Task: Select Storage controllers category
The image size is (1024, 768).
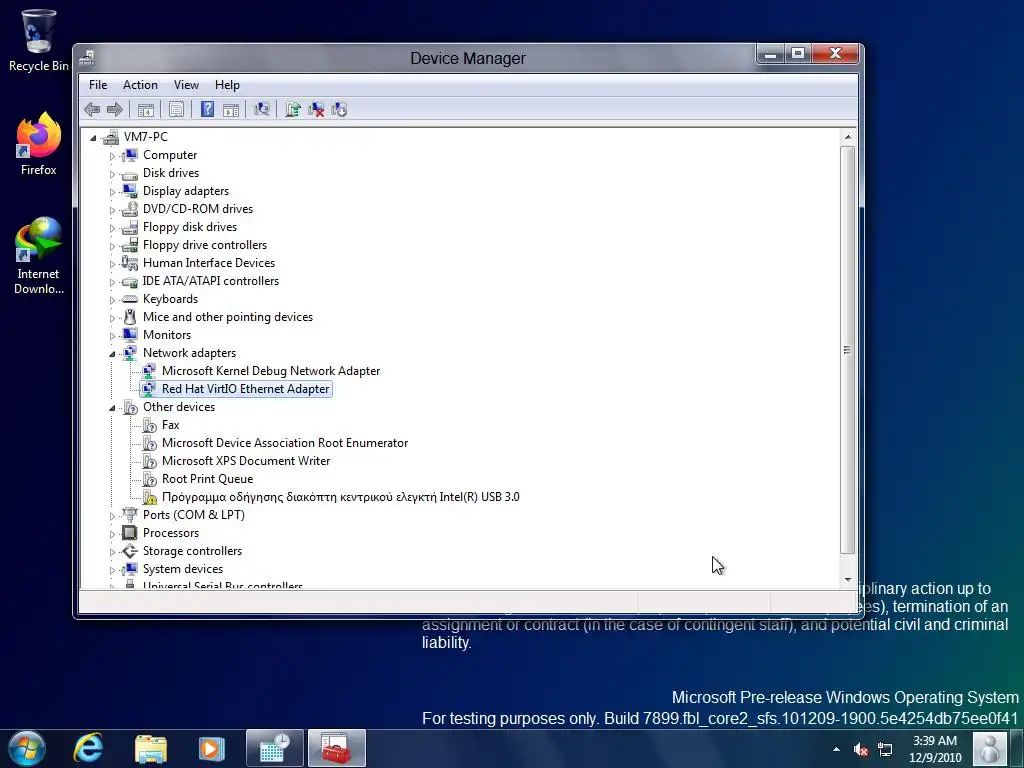Action: (x=193, y=551)
